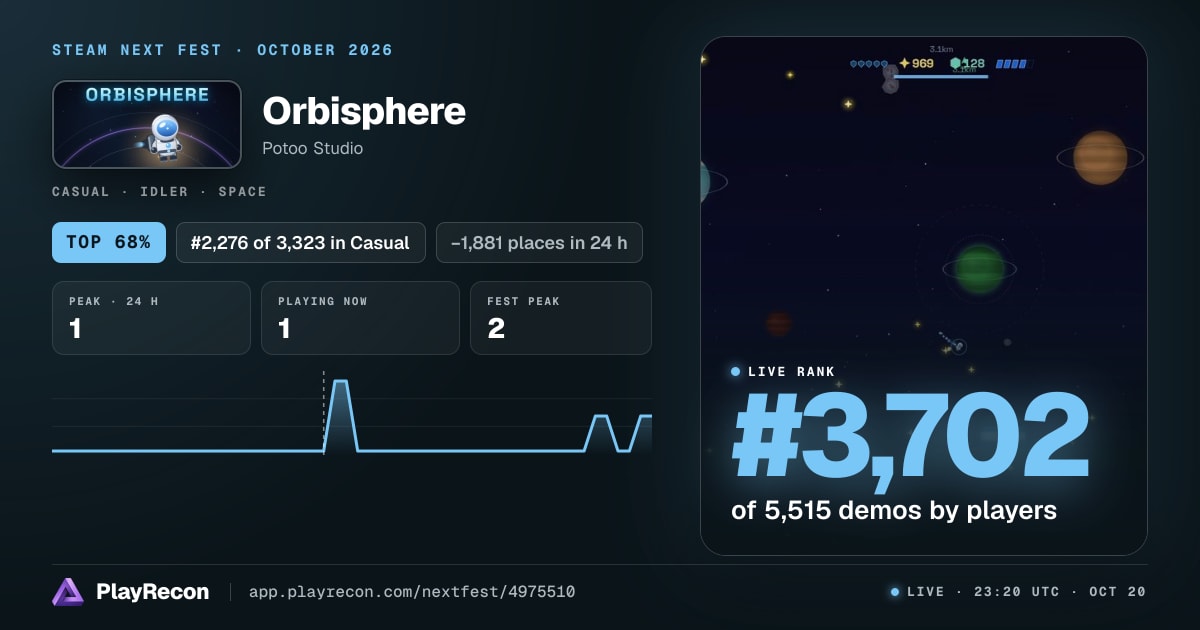Image resolution: width=1200 pixels, height=630 pixels.
Task: Click the CASUAL · IDLER · SPACE tags line
Action: 159,191
